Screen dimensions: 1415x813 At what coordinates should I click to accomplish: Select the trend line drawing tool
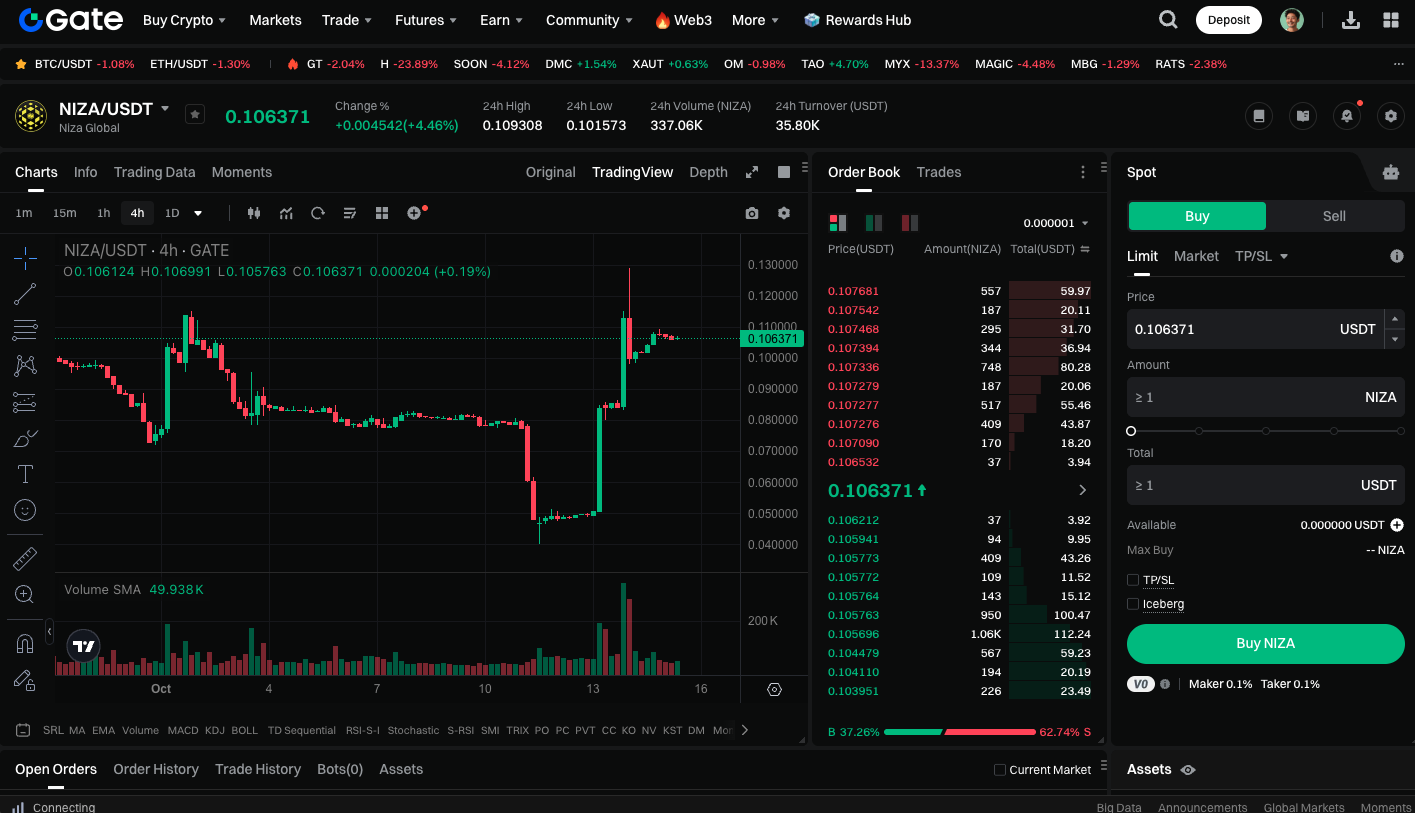(x=25, y=294)
